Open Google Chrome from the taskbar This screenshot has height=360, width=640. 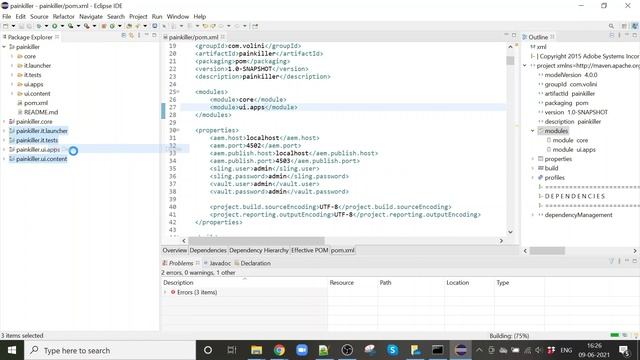coord(279,350)
